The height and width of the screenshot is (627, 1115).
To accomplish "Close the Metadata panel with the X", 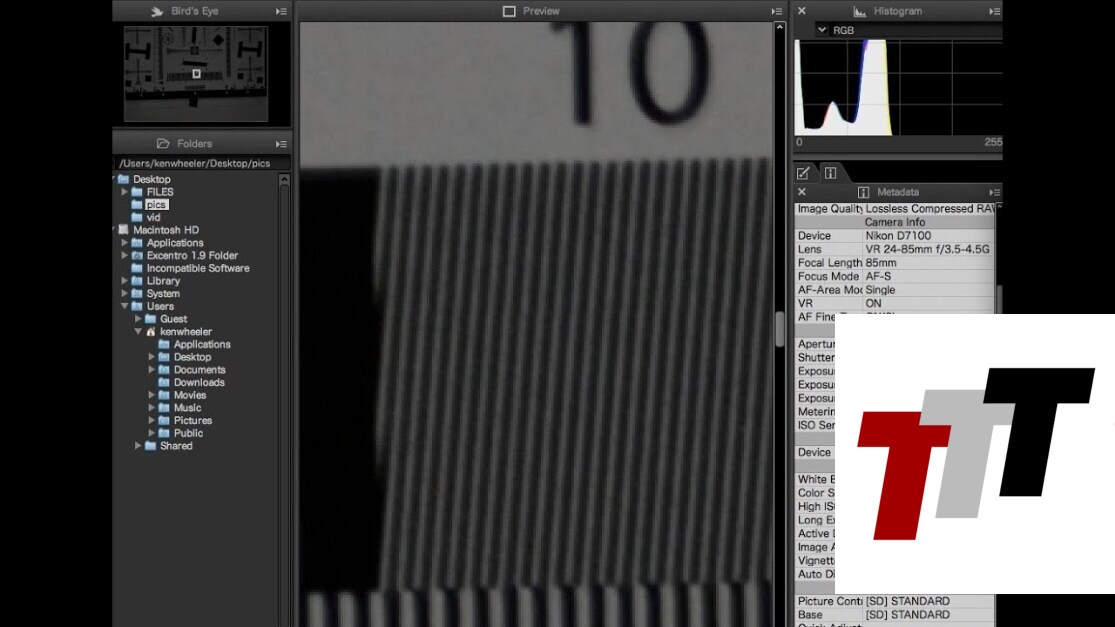I will [x=802, y=192].
